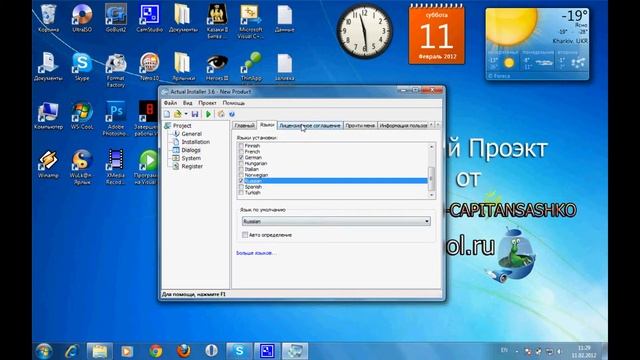Click the blue Help question mark icon
This screenshot has height=360, width=640.
pyautogui.click(x=231, y=114)
